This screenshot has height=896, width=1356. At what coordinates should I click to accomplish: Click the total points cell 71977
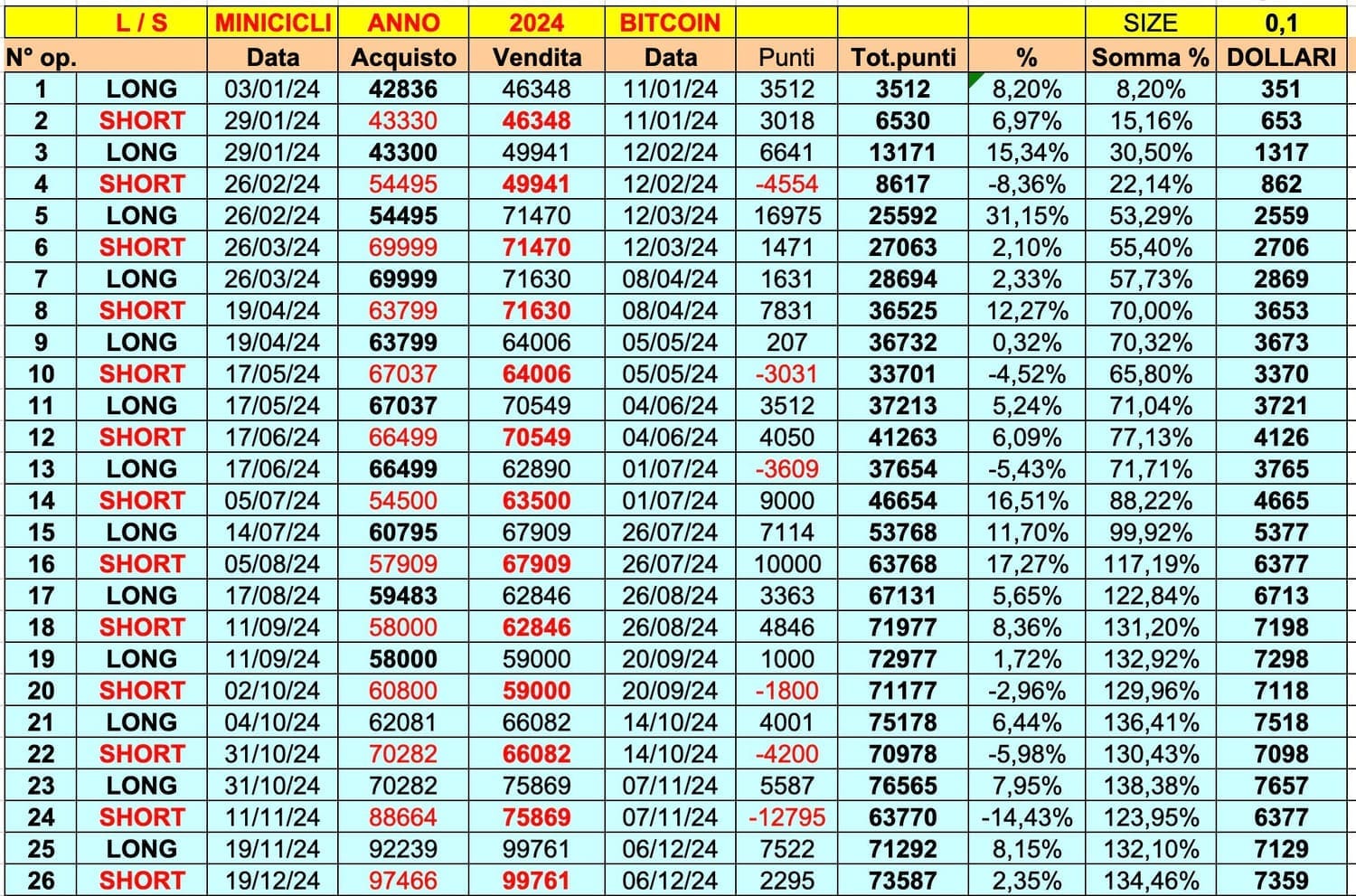coord(903,627)
